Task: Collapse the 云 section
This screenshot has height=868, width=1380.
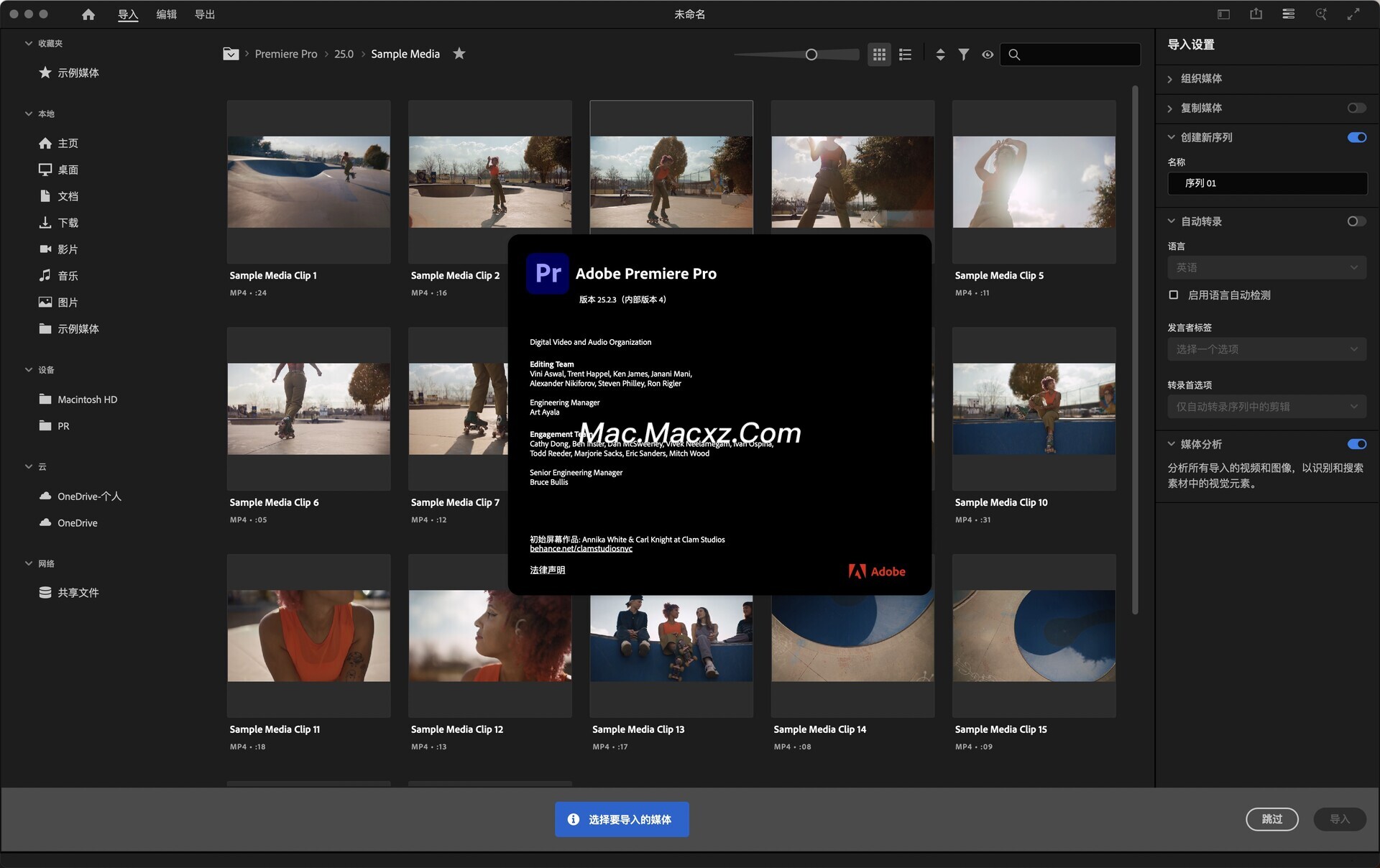Action: click(x=29, y=466)
